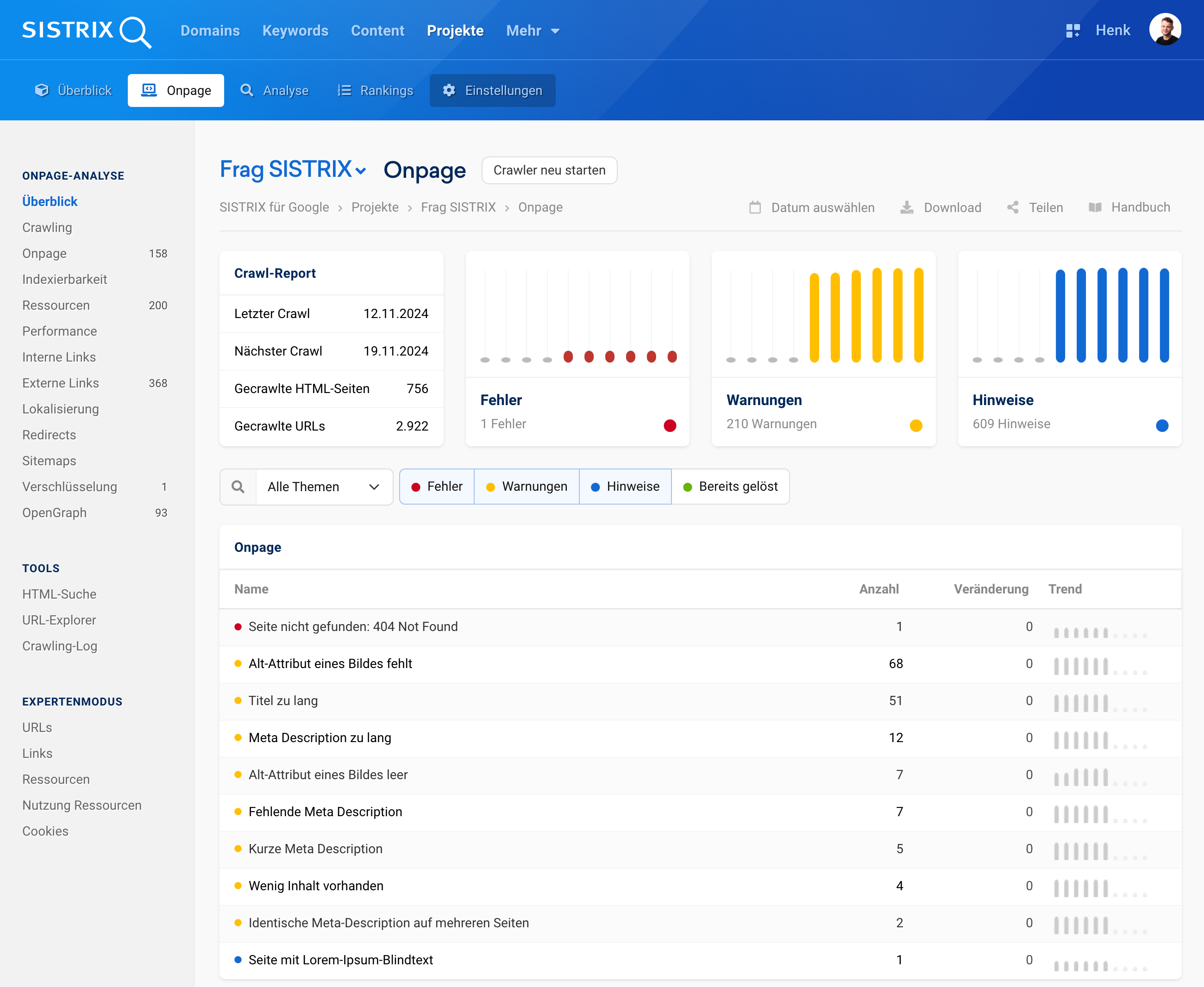Click the Überblick cube icon

[42, 90]
